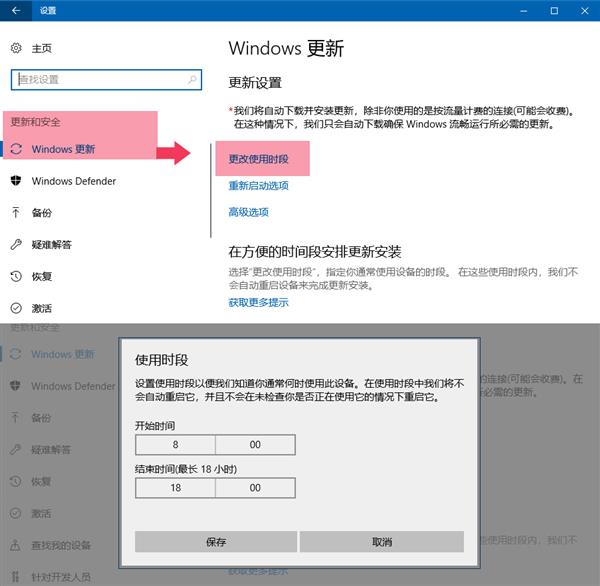Screen dimensions: 600x586
Task: Click the 更新设置 heading
Action: (x=255, y=82)
